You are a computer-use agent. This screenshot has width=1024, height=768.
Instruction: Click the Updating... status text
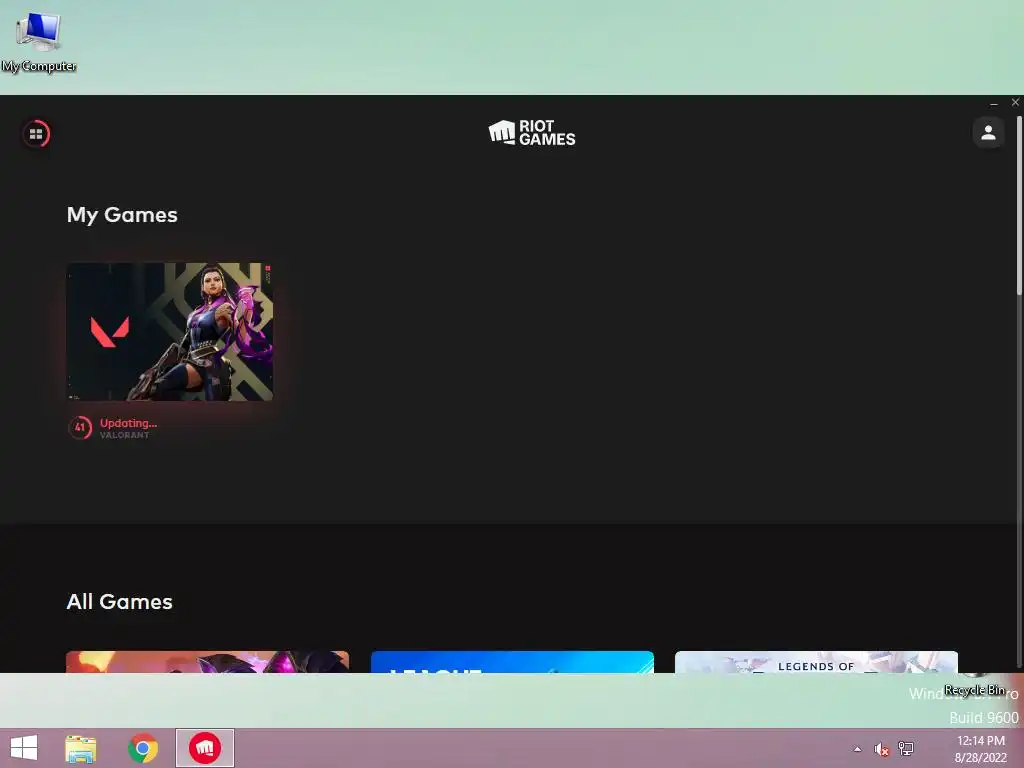coord(128,423)
